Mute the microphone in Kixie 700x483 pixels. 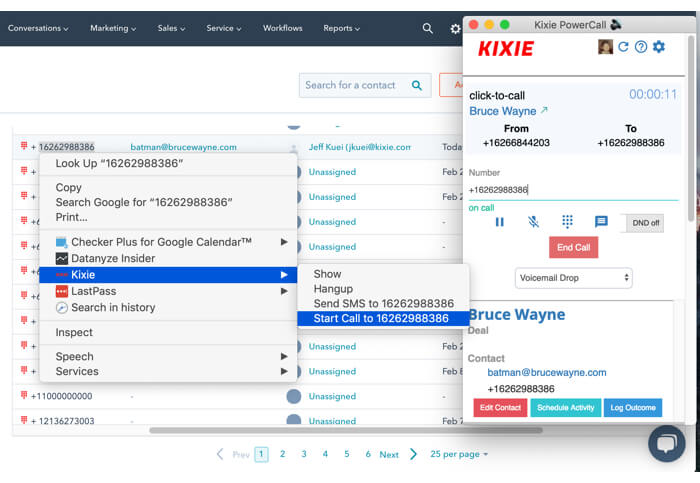point(533,221)
